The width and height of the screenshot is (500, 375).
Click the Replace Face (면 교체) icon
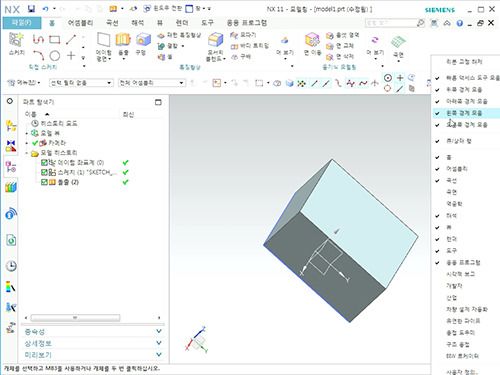pos(330,46)
